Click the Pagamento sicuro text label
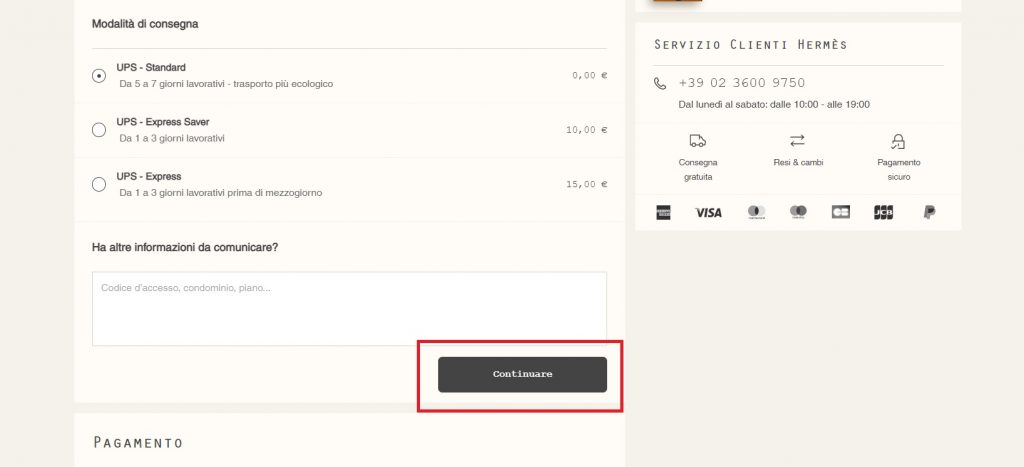Screen dimensions: 1024x467 (898, 169)
